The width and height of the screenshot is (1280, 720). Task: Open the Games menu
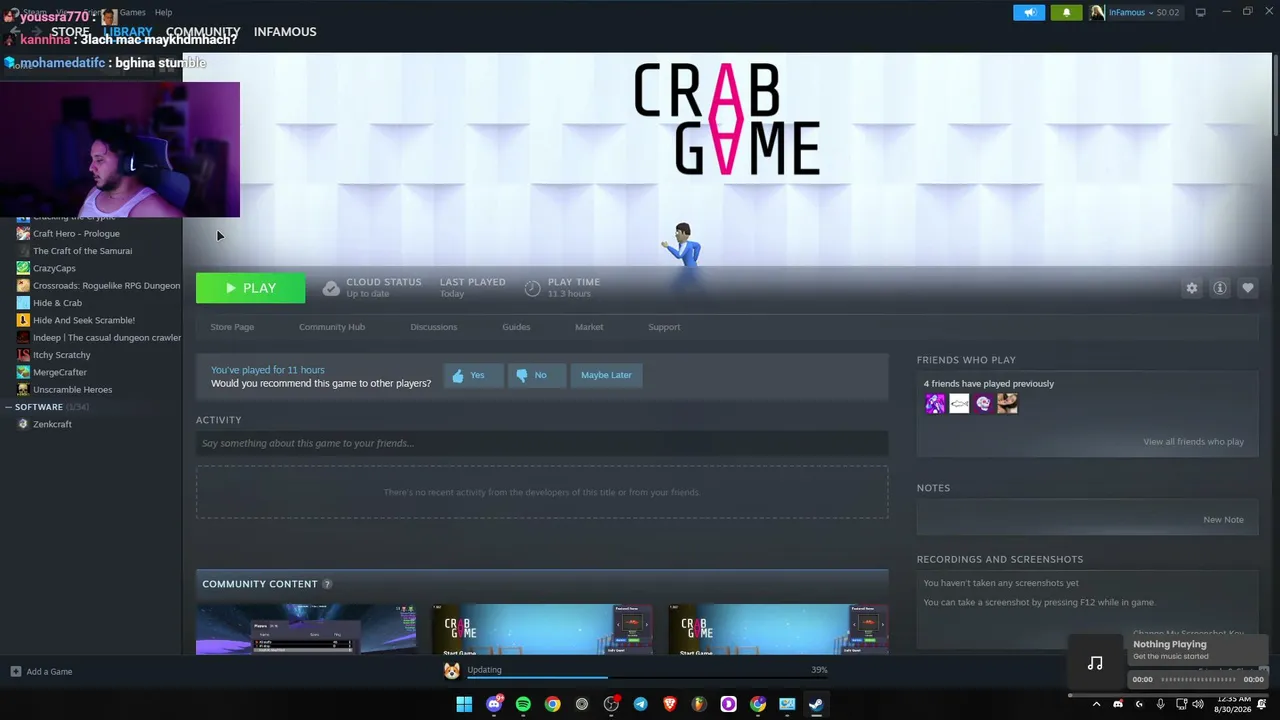pyautogui.click(x=132, y=12)
